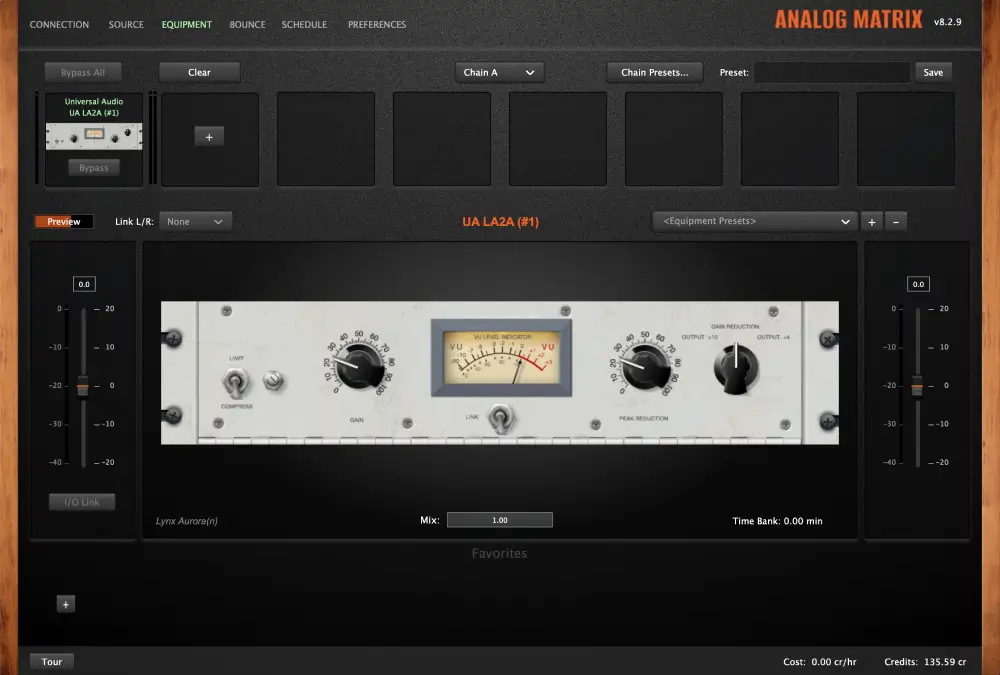1000x675 pixels.
Task: Click the Gain knob on LA2A
Action: tap(359, 368)
